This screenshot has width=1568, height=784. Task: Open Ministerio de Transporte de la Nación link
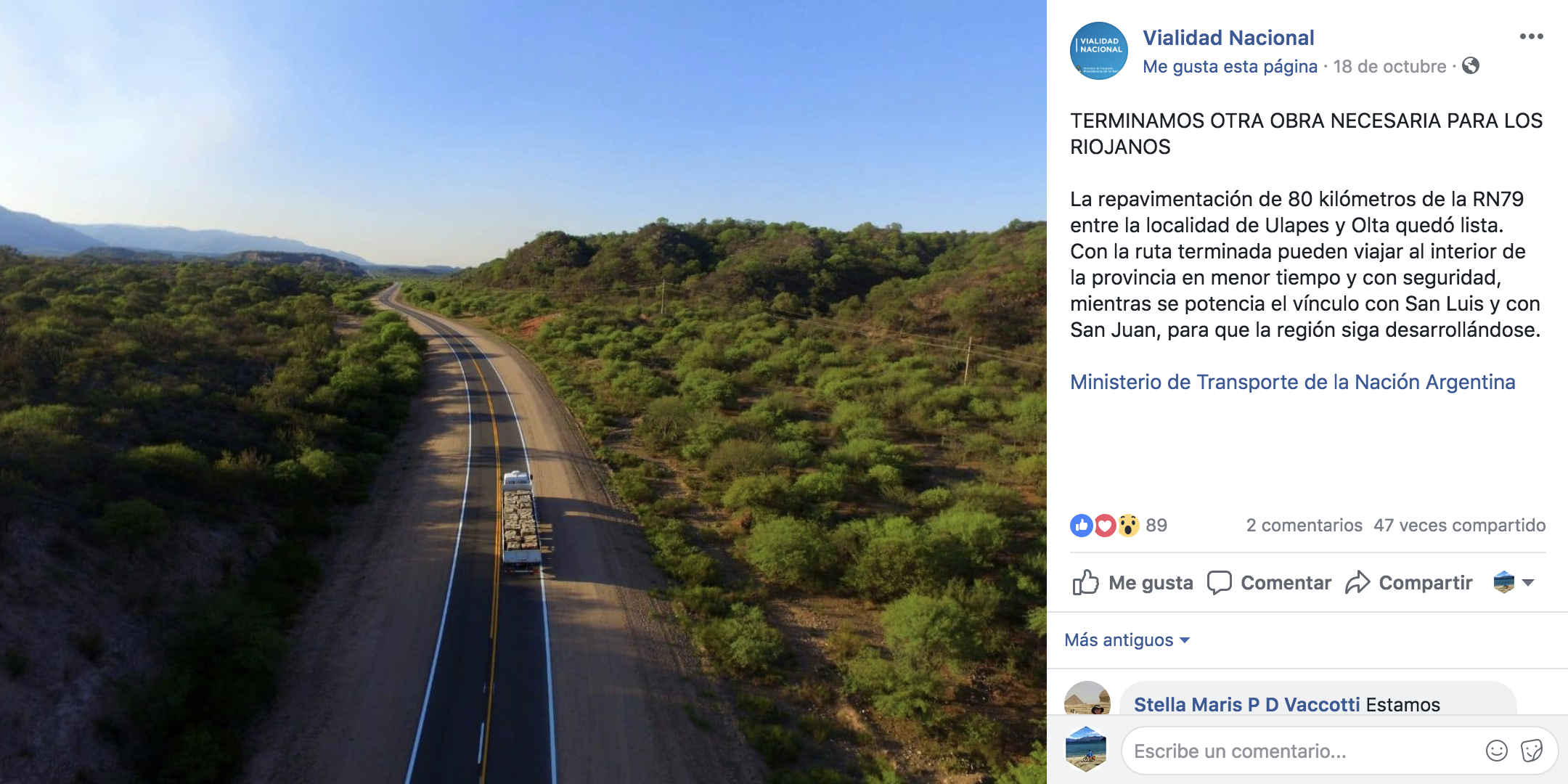coord(1293,382)
